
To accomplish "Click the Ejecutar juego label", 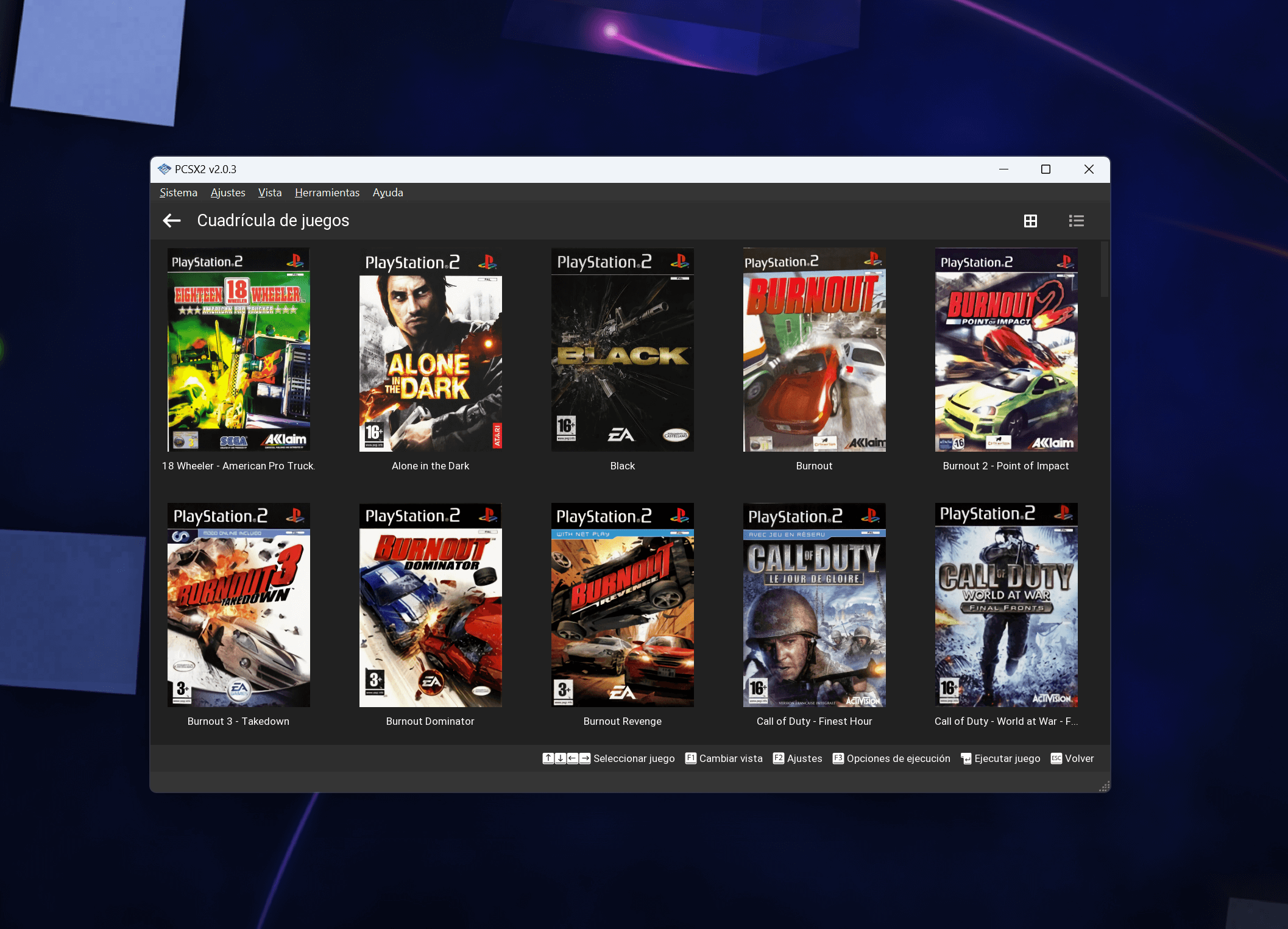I will click(x=1007, y=758).
